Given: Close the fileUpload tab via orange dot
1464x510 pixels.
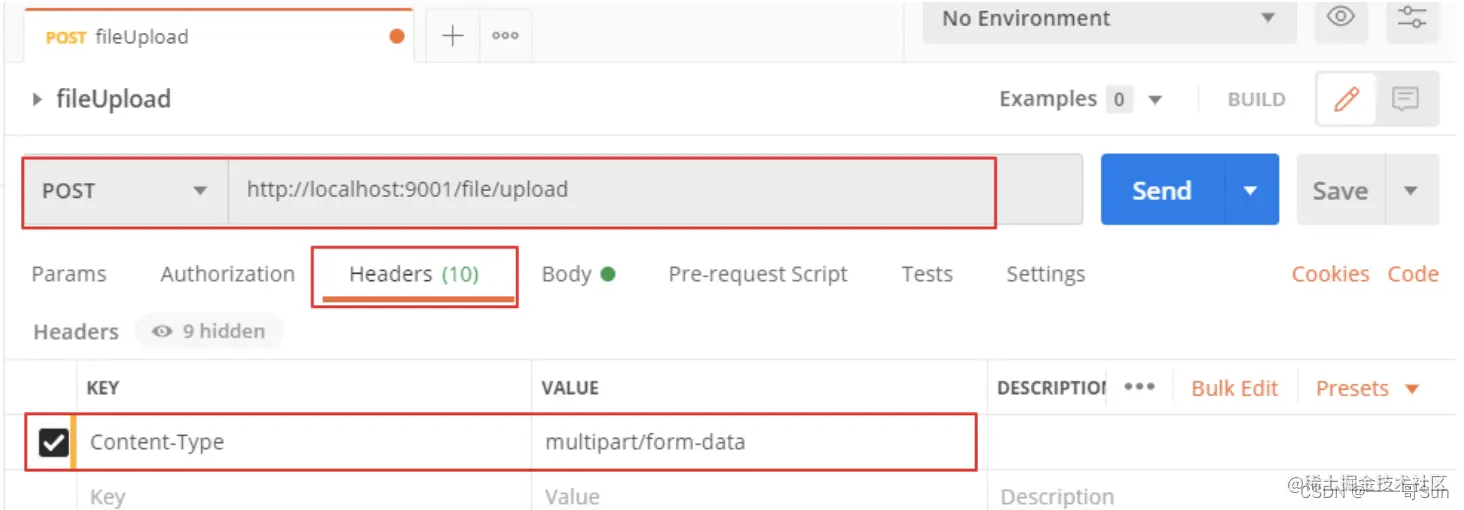Looking at the screenshot, I should [397, 37].
